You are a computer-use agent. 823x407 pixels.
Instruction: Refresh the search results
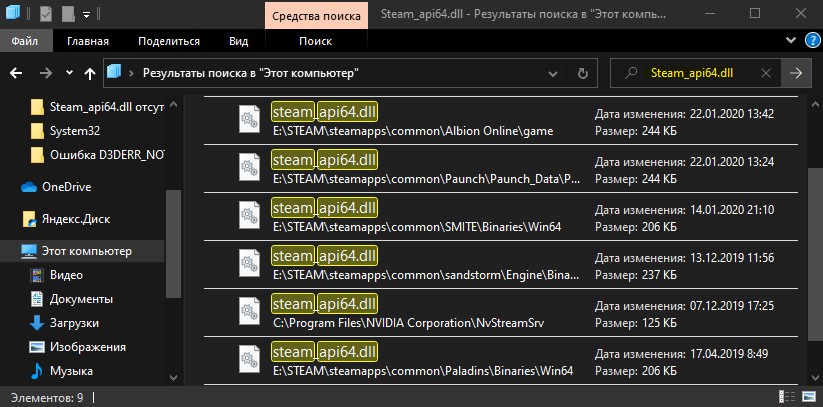(582, 74)
